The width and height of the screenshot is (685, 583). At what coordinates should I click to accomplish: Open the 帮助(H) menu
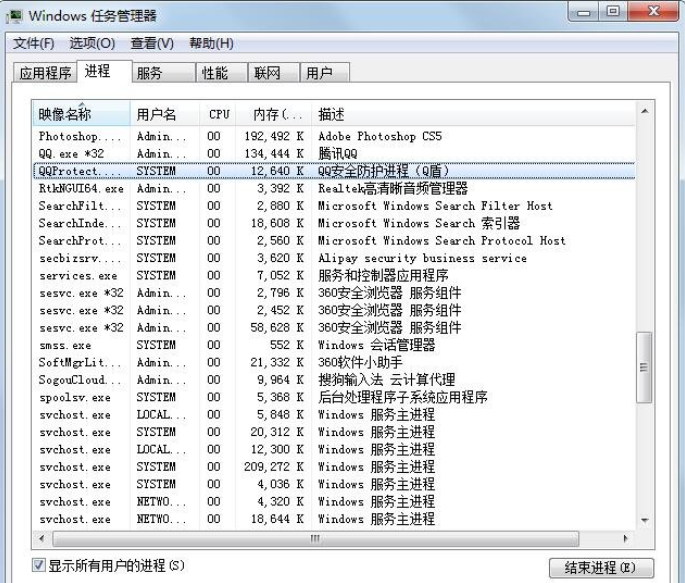[x=211, y=43]
